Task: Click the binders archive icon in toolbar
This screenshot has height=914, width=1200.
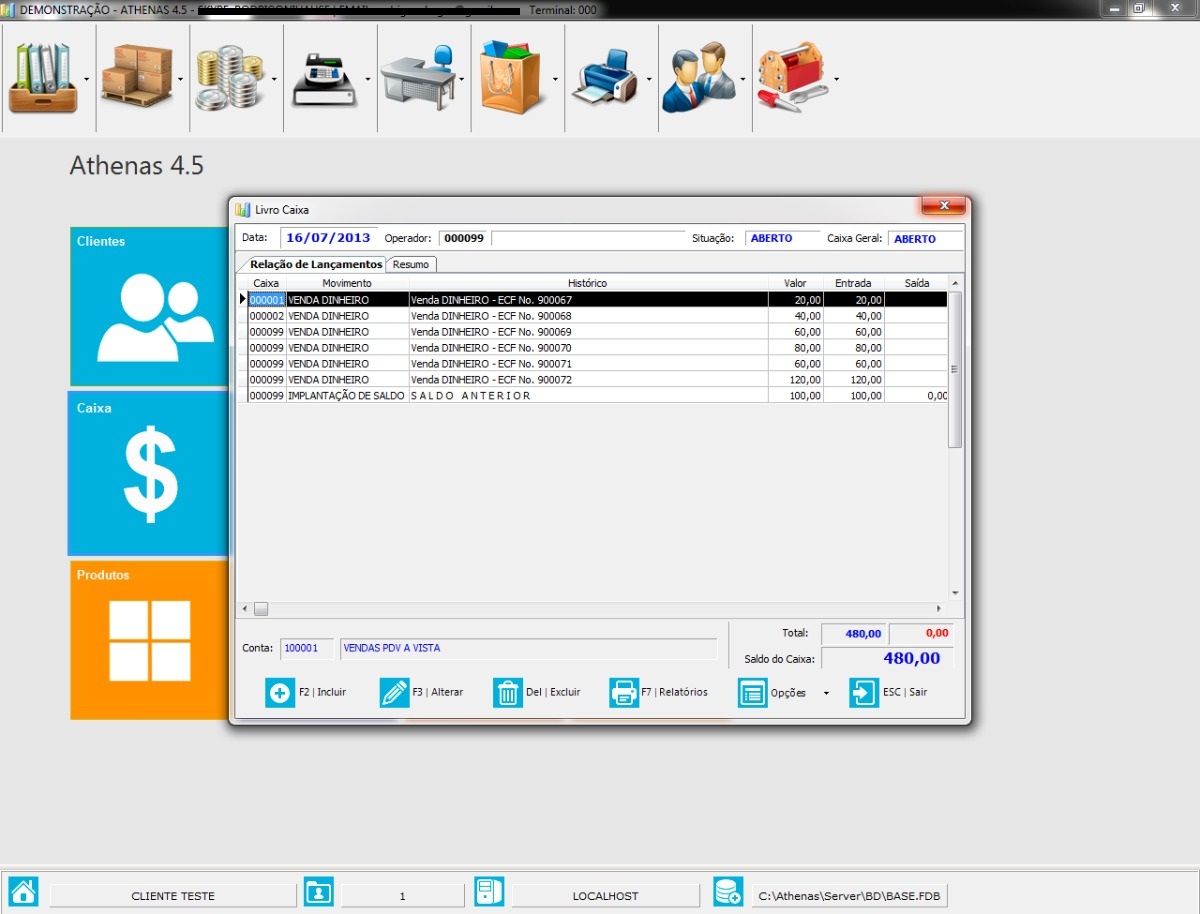Action: coord(42,78)
